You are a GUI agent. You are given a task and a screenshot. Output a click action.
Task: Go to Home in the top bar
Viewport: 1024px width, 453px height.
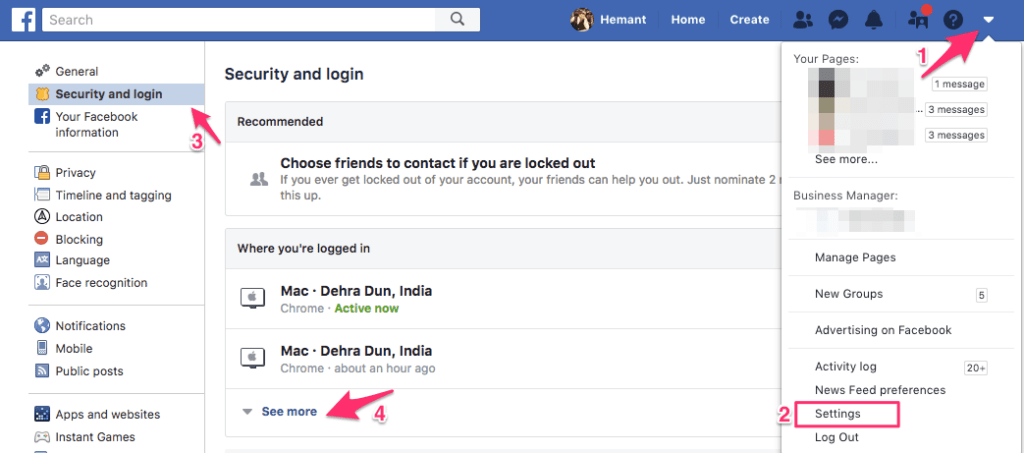(x=688, y=20)
